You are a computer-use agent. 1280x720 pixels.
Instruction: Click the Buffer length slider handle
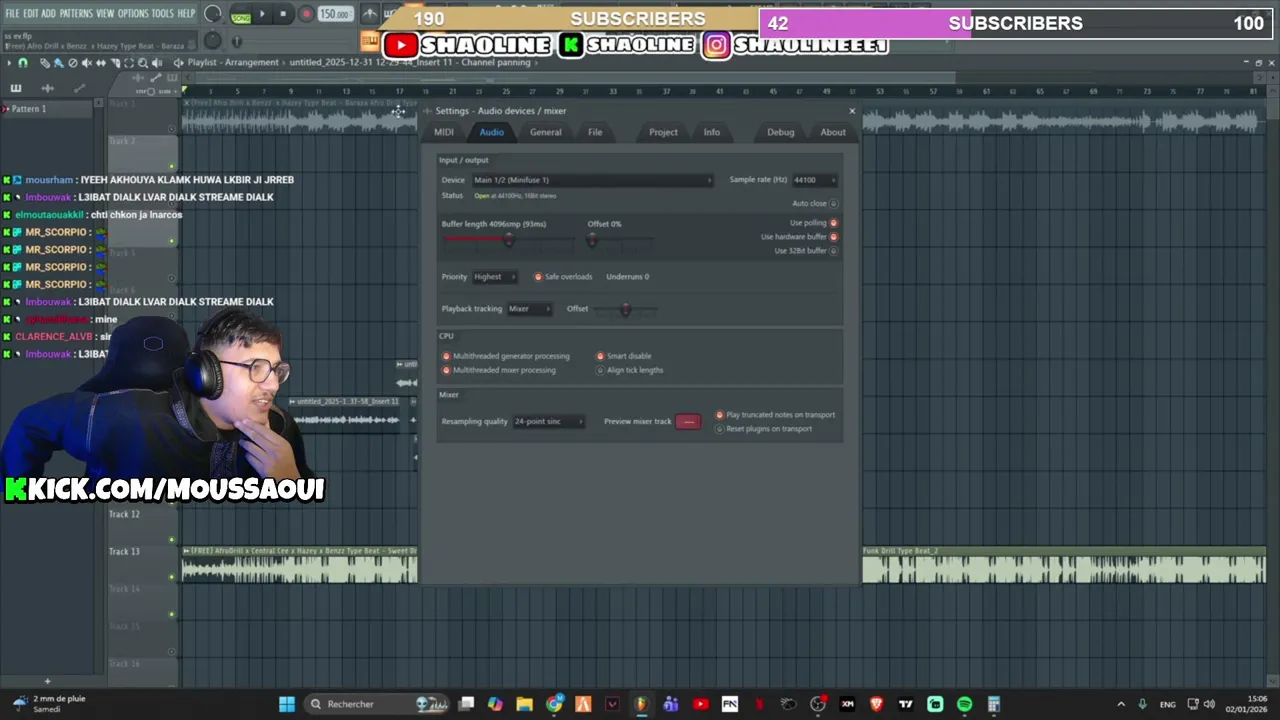point(508,240)
